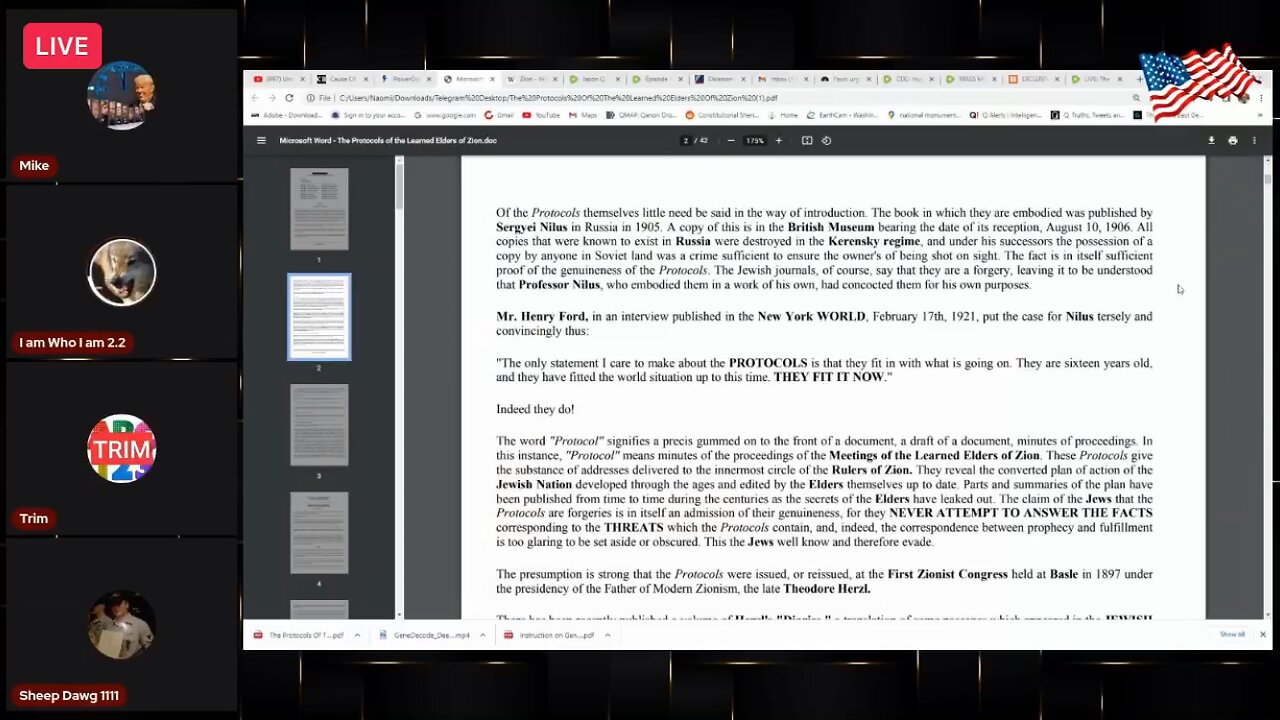Open Instruction on Gen...pdf download
The width and height of the screenshot is (1280, 720).
point(550,635)
